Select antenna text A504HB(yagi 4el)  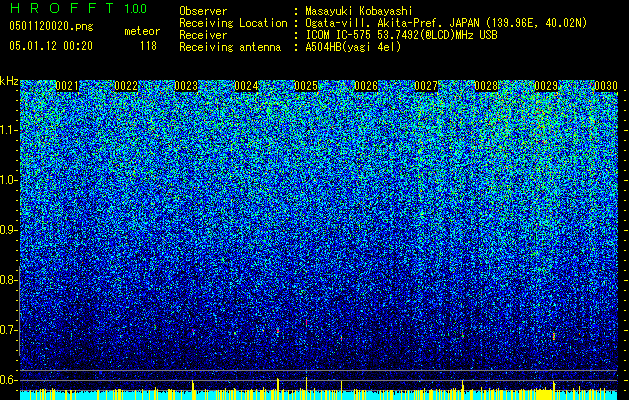pyautogui.click(x=353, y=47)
